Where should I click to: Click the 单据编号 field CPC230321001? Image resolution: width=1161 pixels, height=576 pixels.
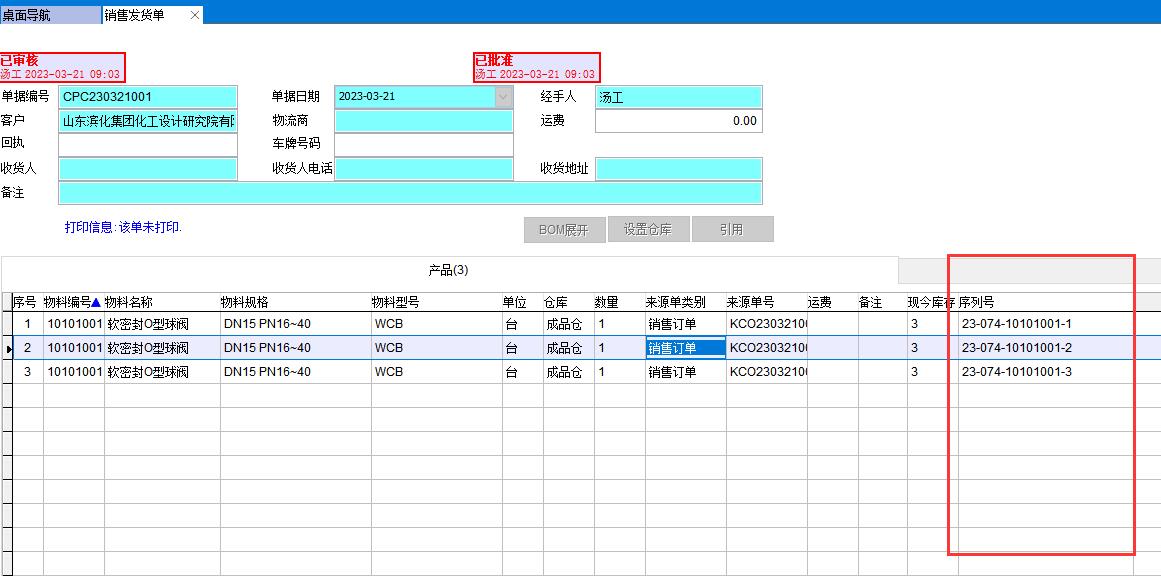[x=148, y=97]
